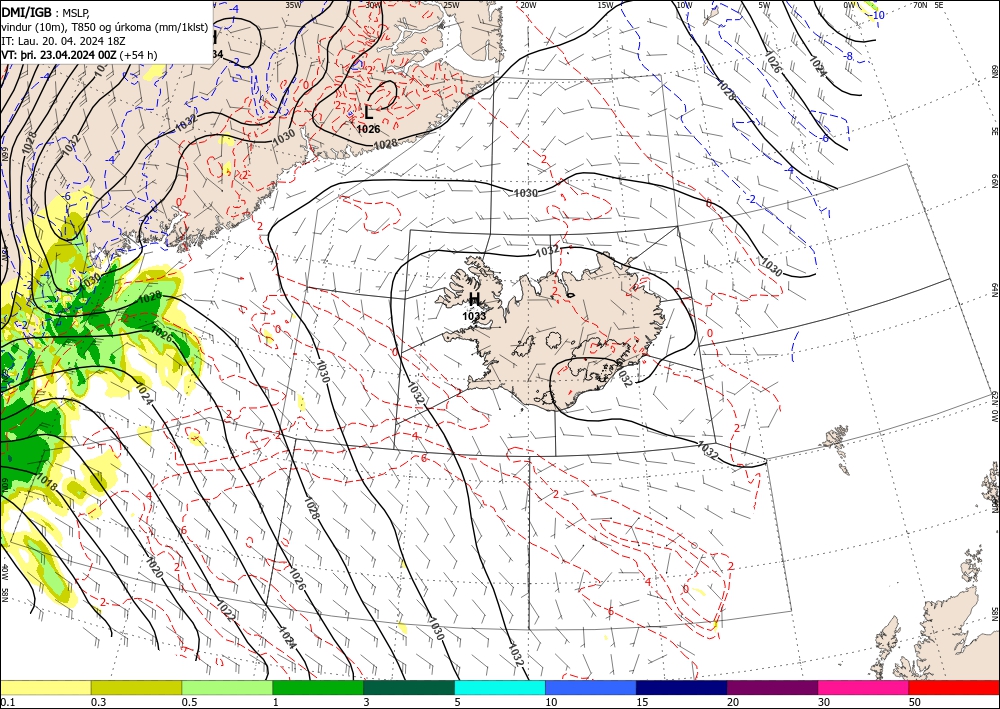Click the legend scale value 20
This screenshot has height=709, width=1000.
pyautogui.click(x=733, y=702)
